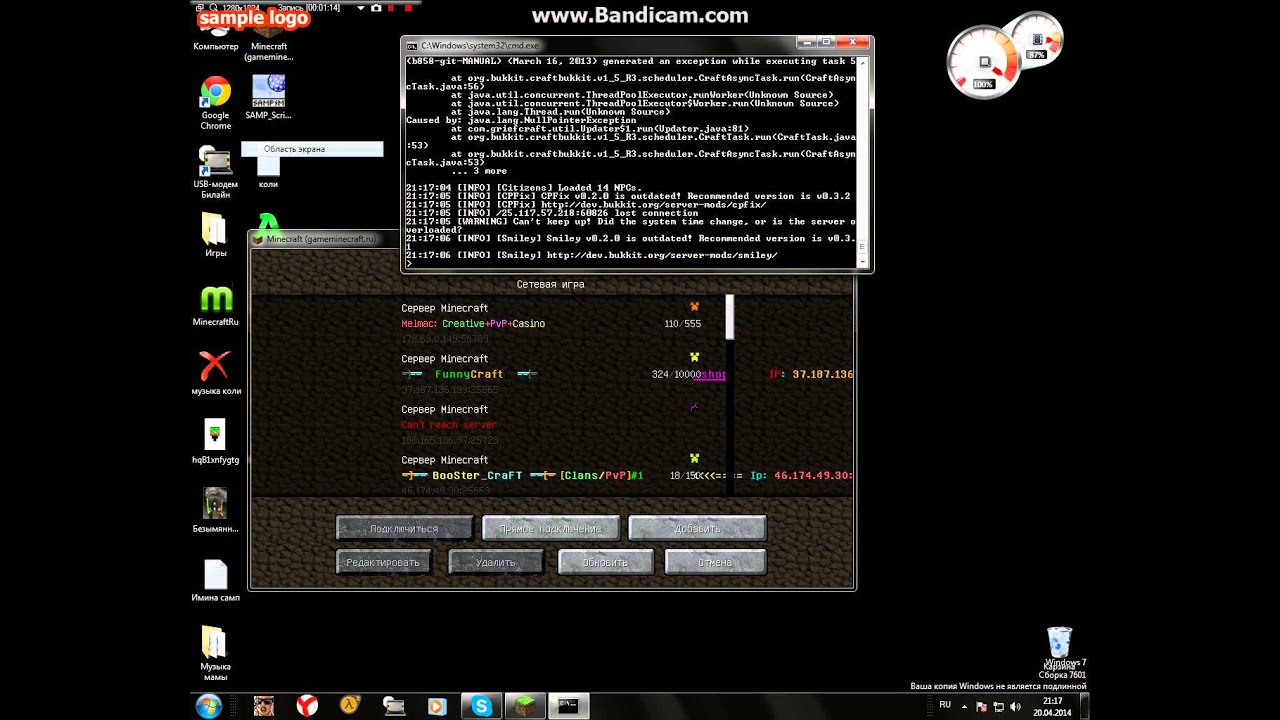Image resolution: width=1280 pixels, height=720 pixels.
Task: Open the taskbar clock showing 21:17
Action: pyautogui.click(x=1052, y=707)
